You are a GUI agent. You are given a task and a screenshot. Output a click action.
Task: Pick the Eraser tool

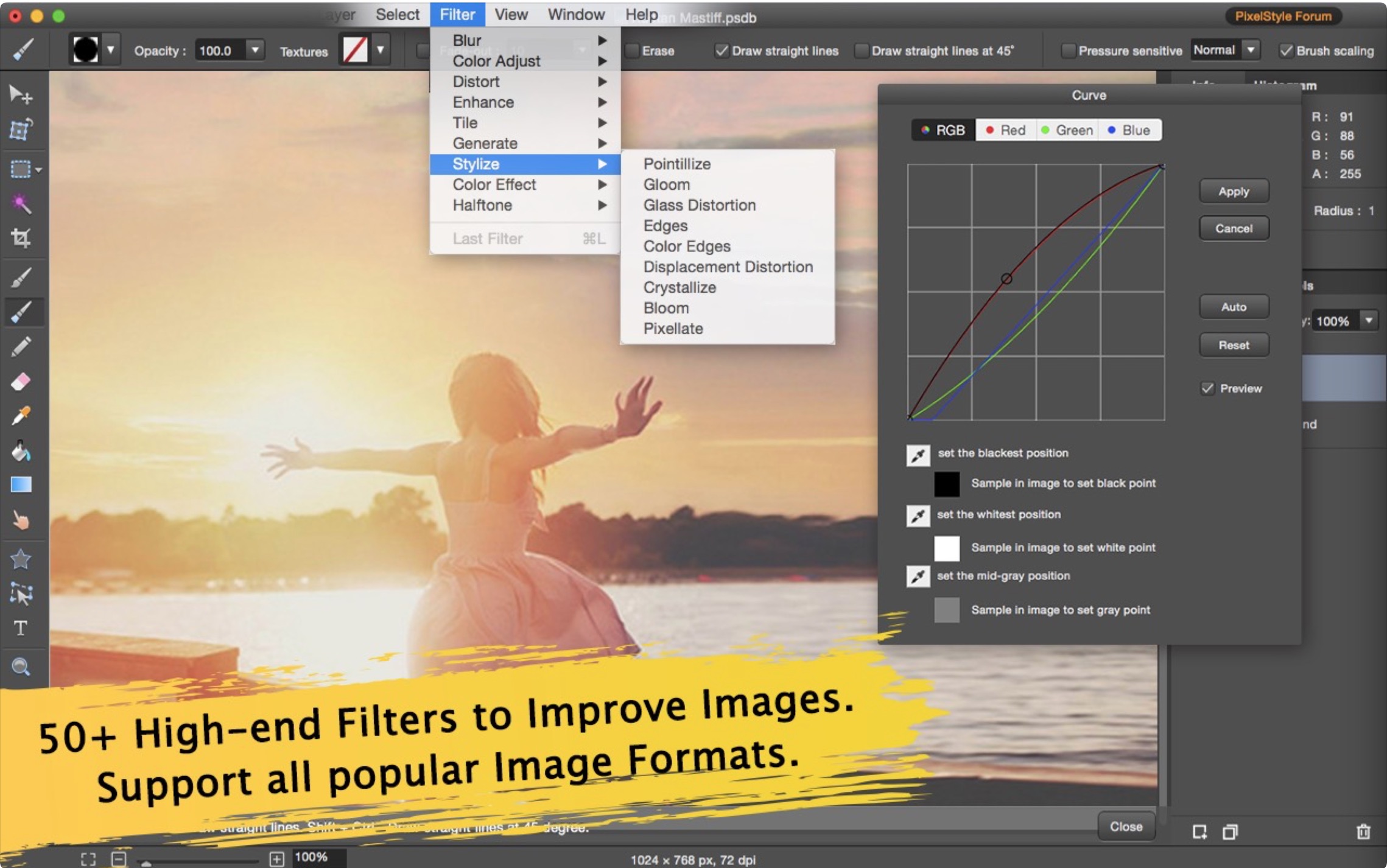(x=21, y=382)
